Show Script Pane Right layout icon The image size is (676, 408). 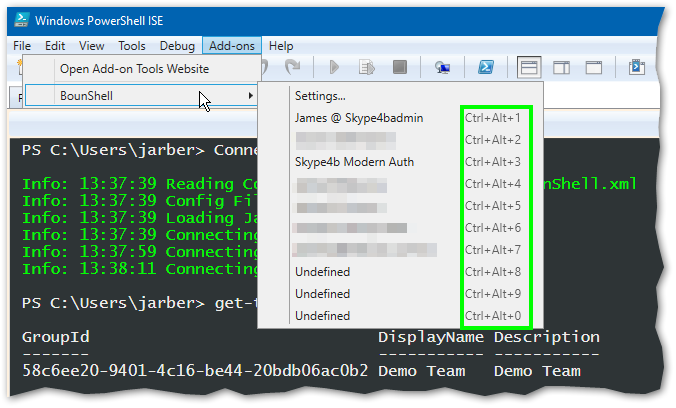561,67
